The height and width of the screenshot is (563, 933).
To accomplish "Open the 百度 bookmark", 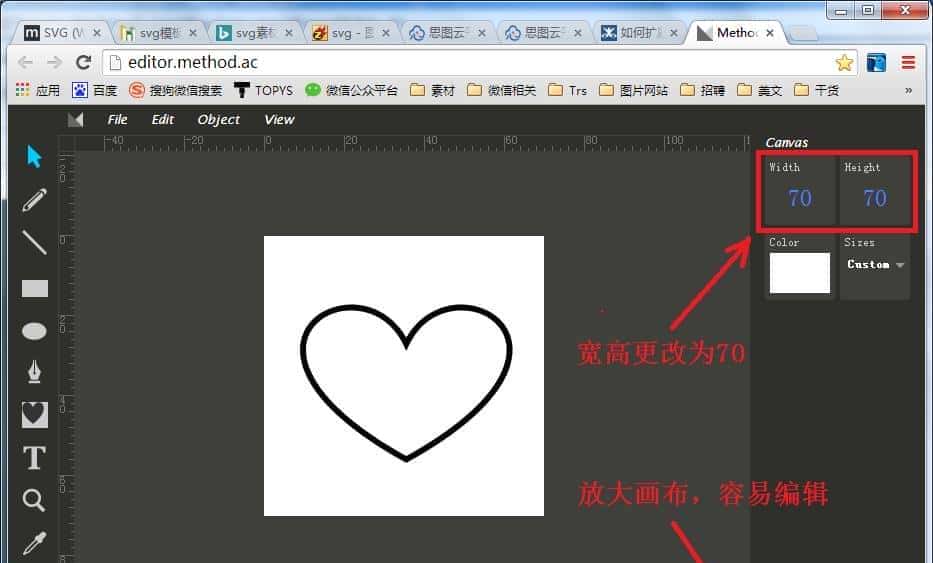I will coord(95,90).
